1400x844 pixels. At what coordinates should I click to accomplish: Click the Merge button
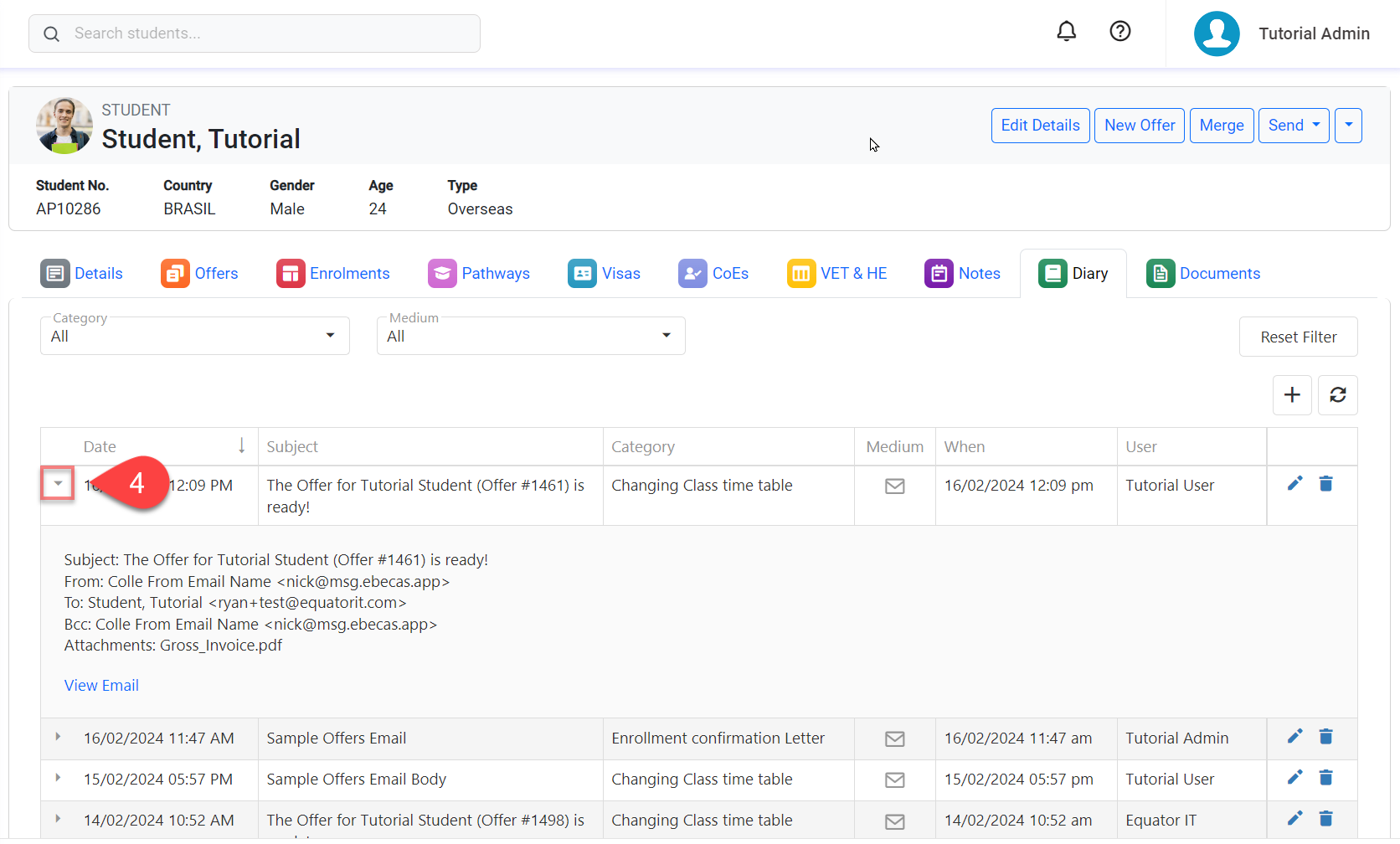click(x=1222, y=126)
